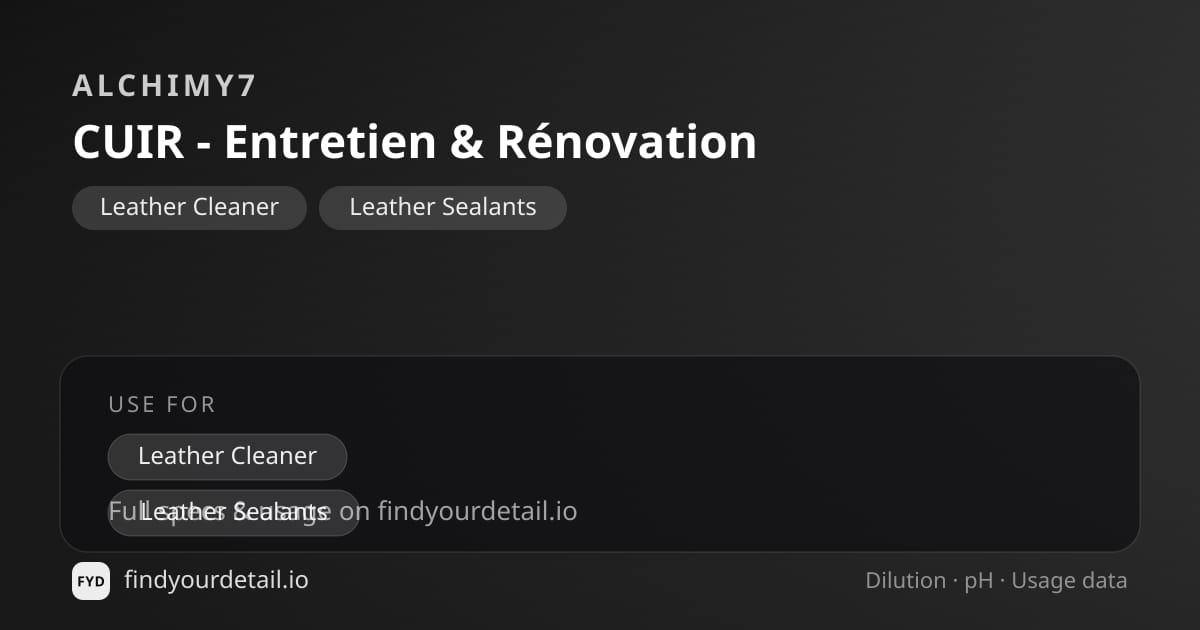Click the word CUIR in the title

click(128, 142)
